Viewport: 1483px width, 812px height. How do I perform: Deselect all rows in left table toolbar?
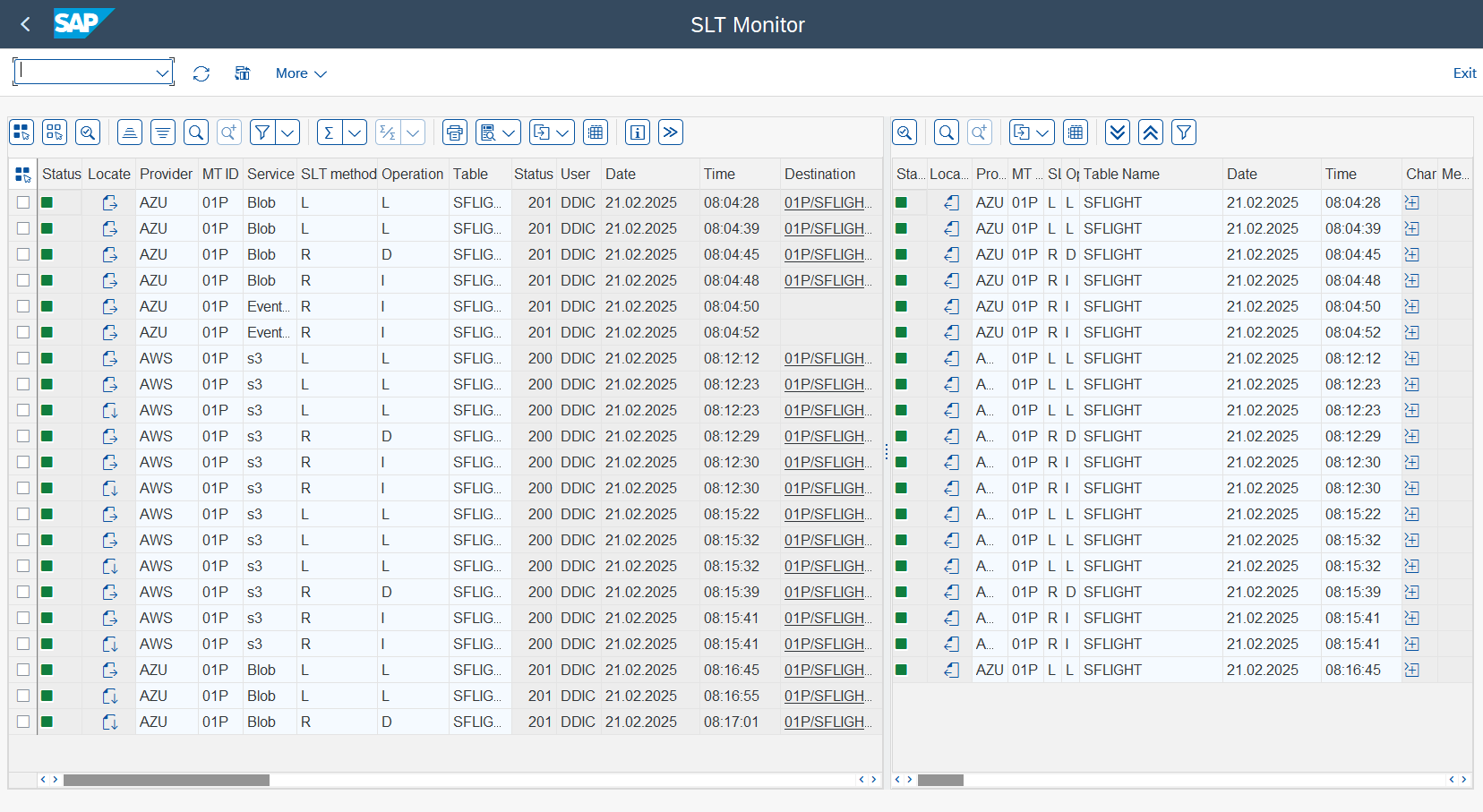tap(55, 132)
